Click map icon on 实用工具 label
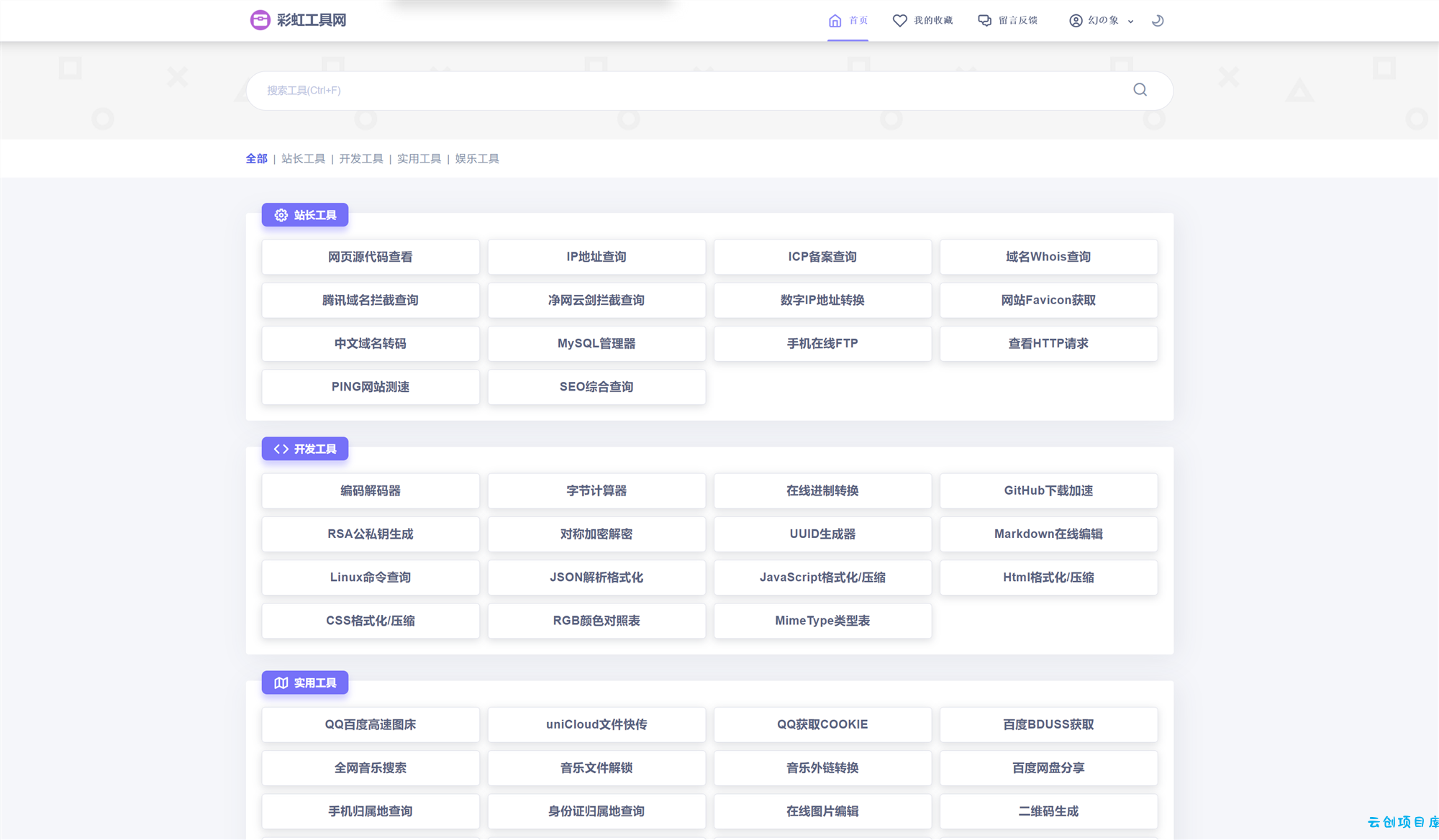 click(x=281, y=682)
